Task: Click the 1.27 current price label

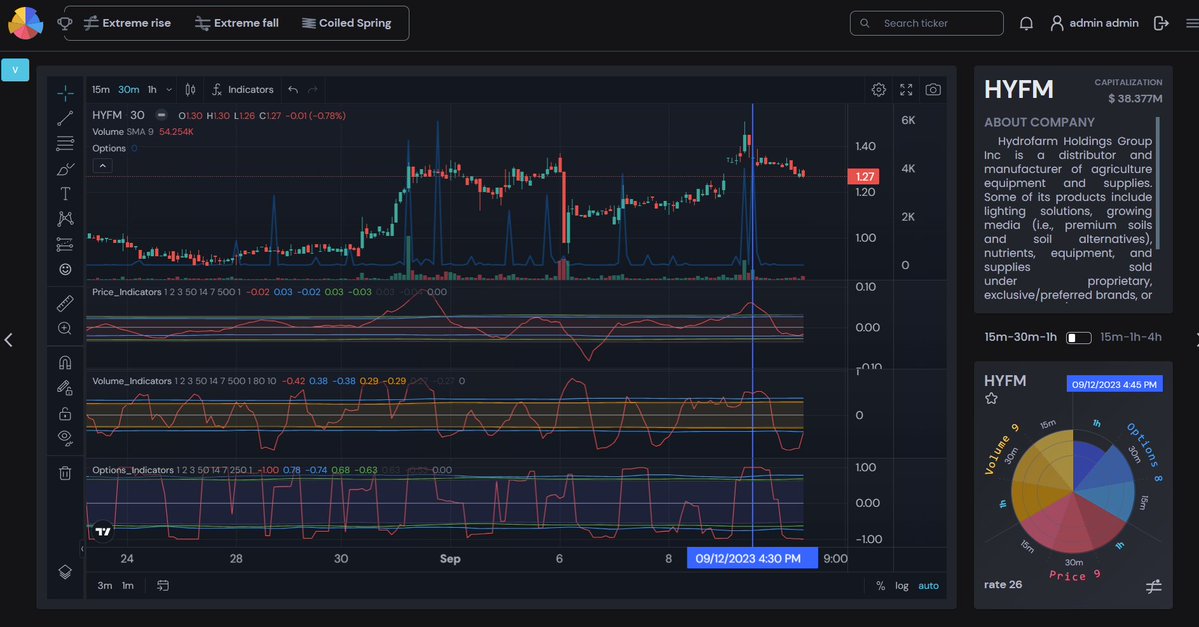Action: click(x=863, y=177)
